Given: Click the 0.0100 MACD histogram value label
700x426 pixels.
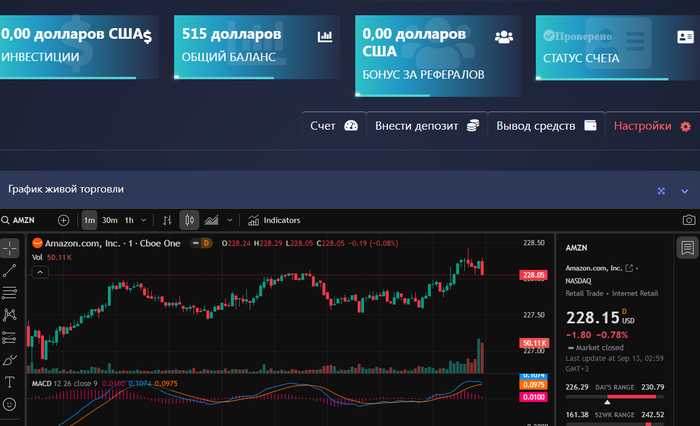Looking at the screenshot, I should coord(533,397).
